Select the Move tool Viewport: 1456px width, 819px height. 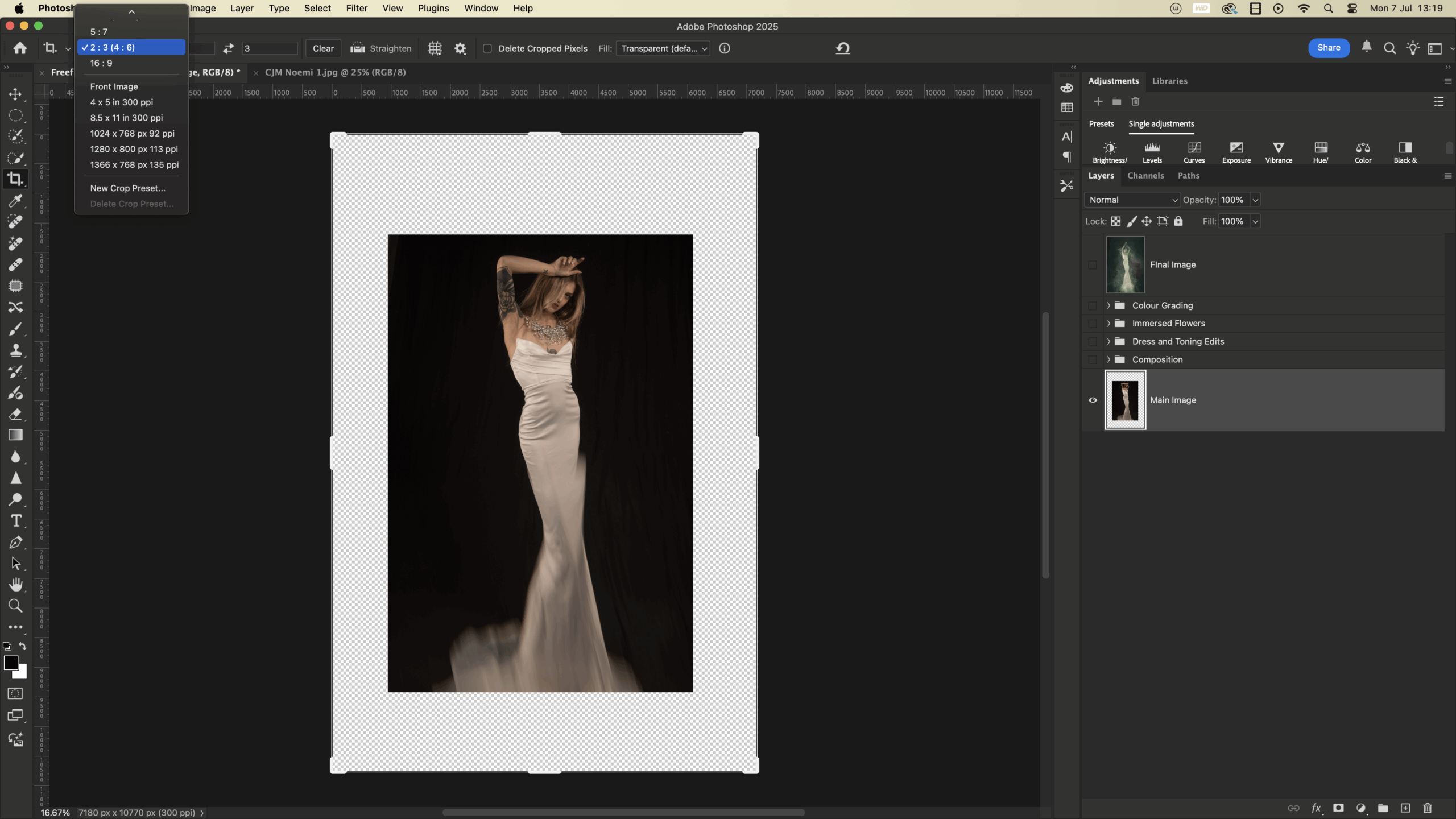(16, 94)
